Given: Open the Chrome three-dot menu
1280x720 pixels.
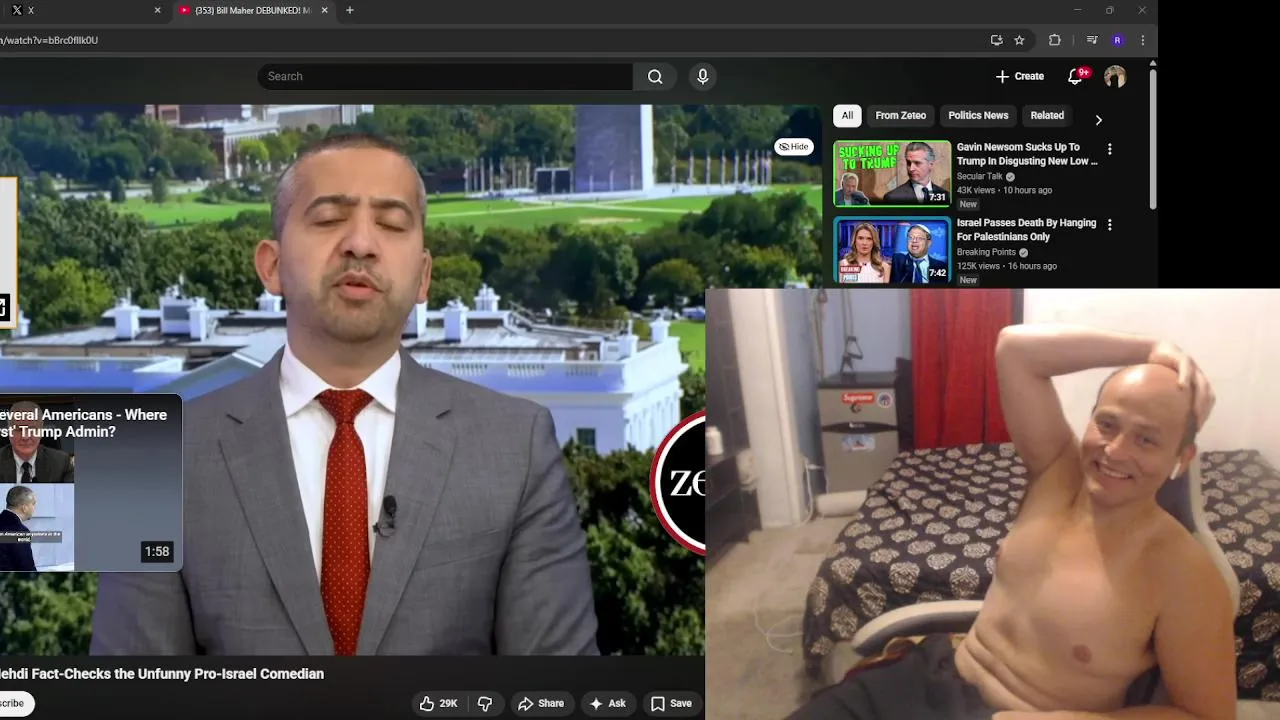Looking at the screenshot, I should click(1142, 40).
